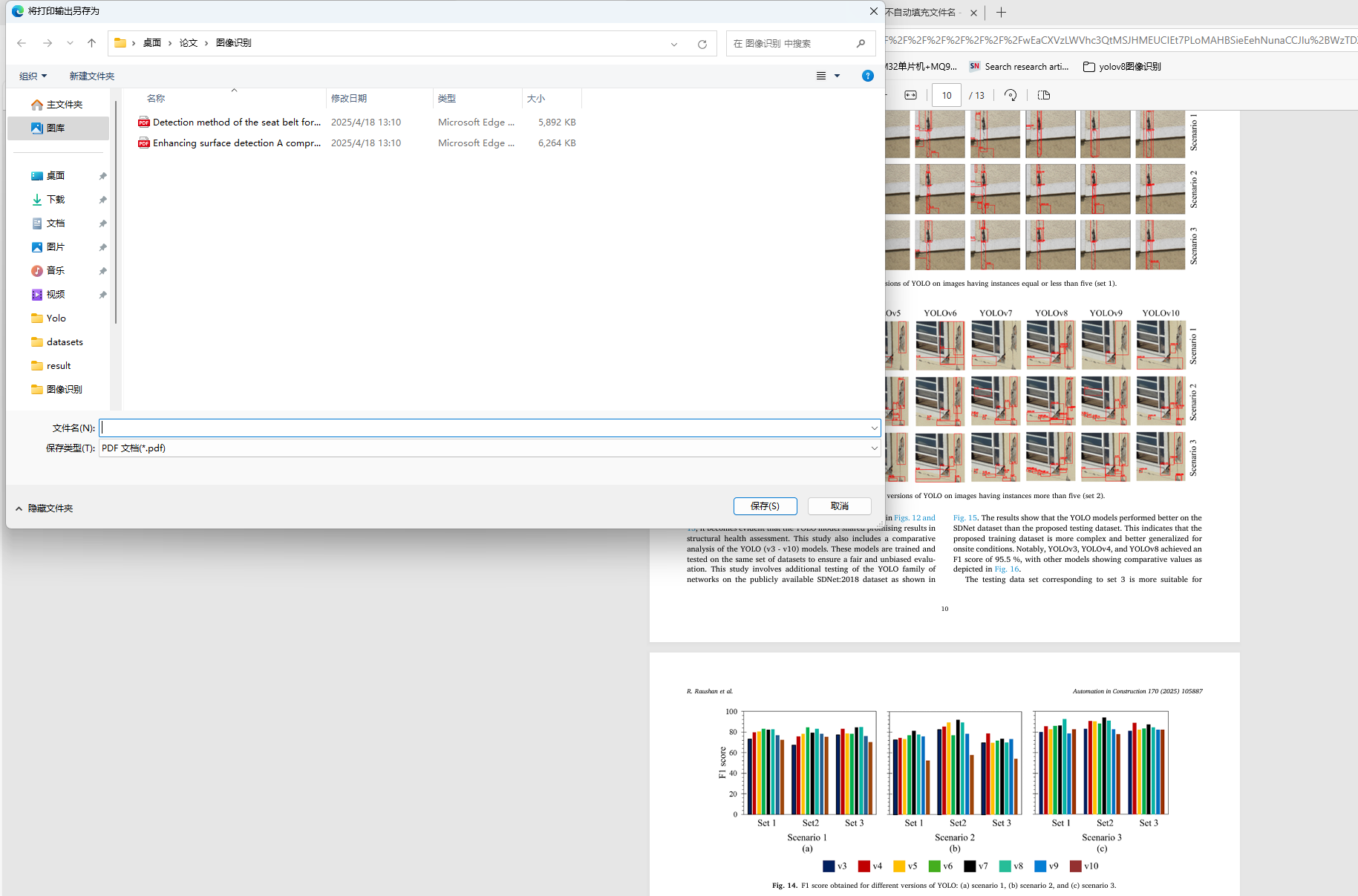The width and height of the screenshot is (1358, 896).
Task: Unpin 下载 pin icon
Action: 102,200
